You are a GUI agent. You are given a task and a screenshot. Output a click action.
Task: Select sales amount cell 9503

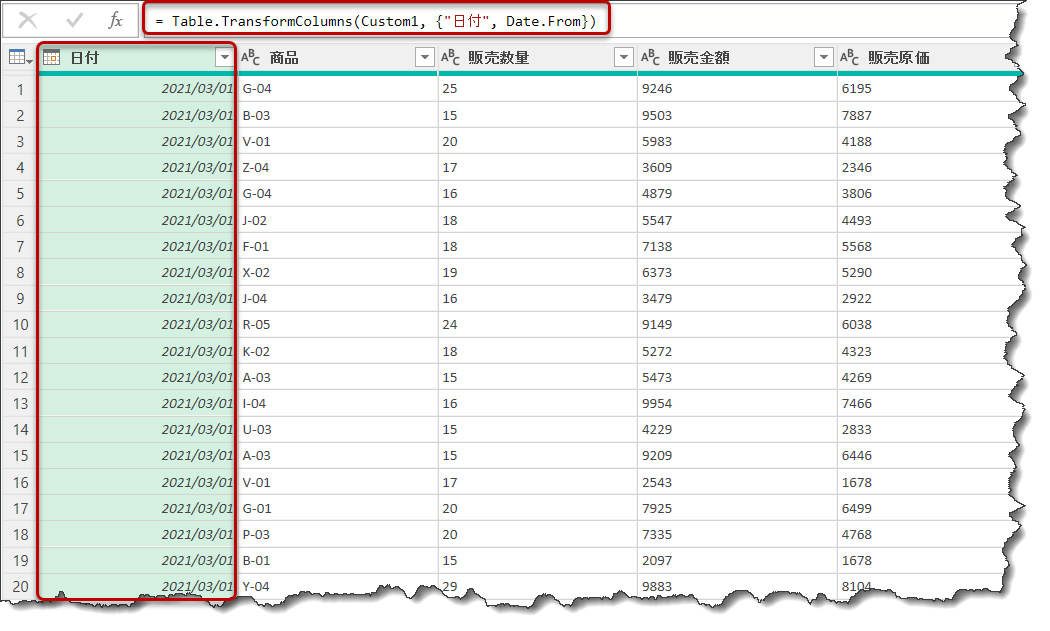[x=737, y=115]
